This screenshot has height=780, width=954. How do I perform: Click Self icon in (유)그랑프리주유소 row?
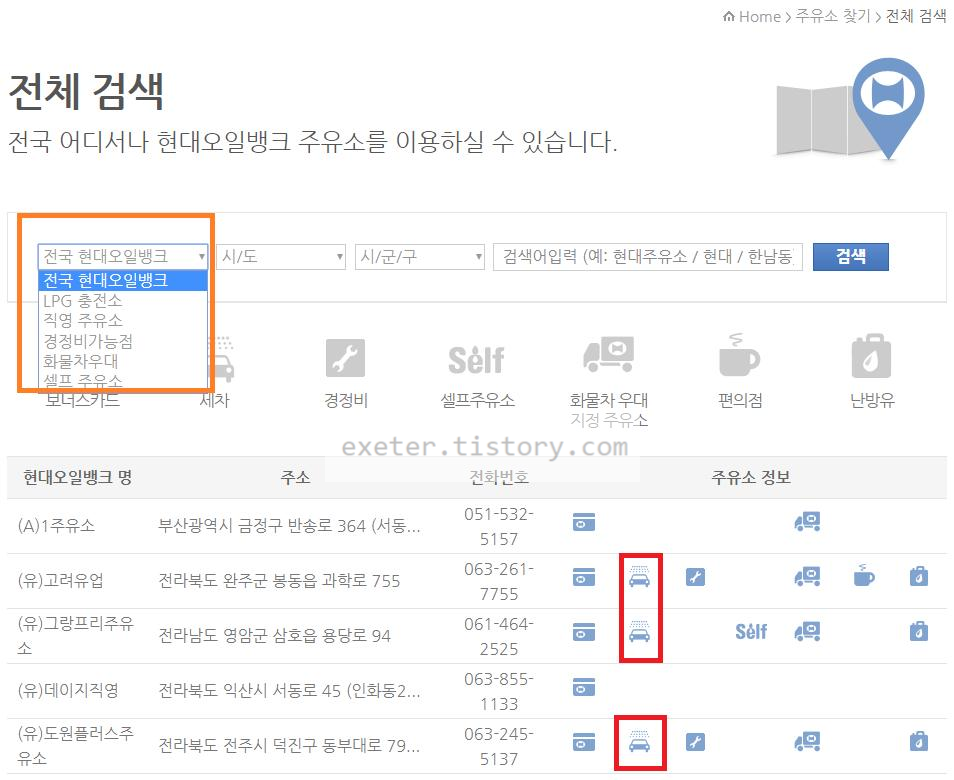(x=751, y=632)
